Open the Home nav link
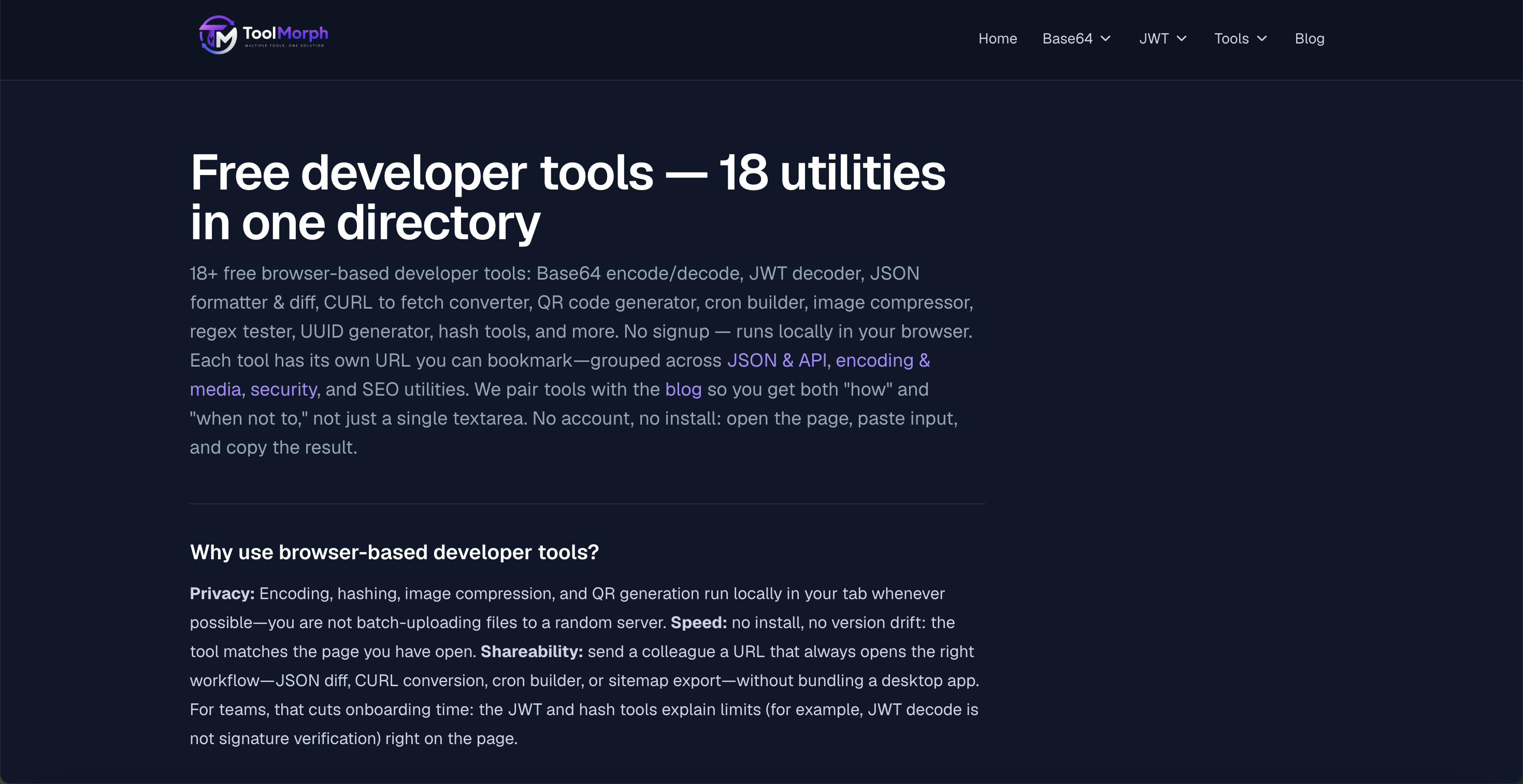Viewport: 1523px width, 784px height. click(997, 38)
